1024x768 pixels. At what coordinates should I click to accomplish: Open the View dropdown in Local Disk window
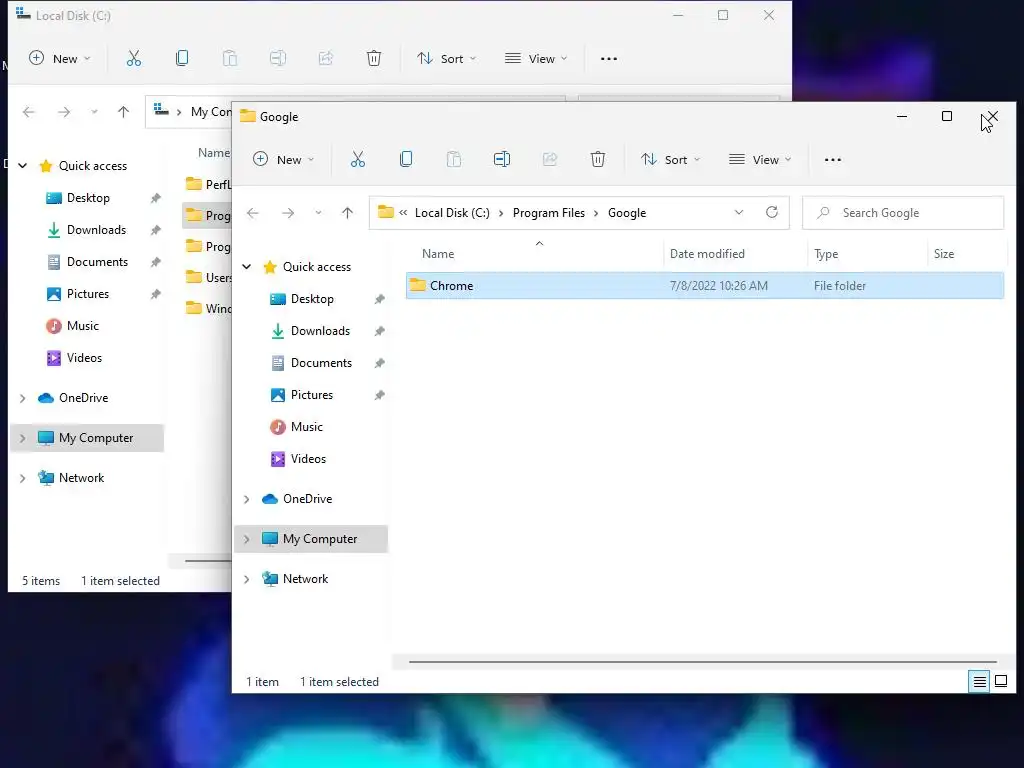(536, 59)
